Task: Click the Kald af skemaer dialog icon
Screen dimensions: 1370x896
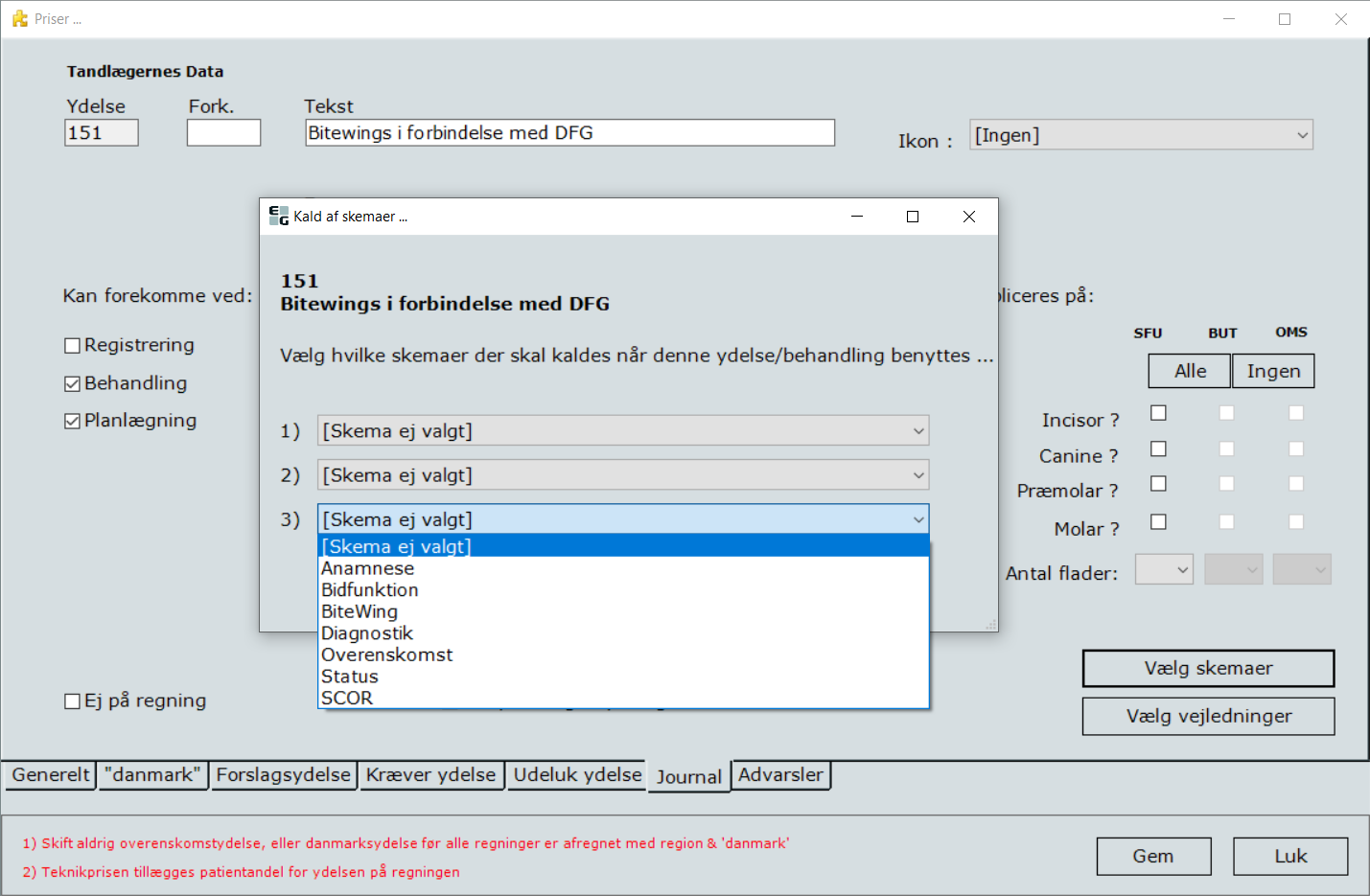Action: [x=279, y=216]
